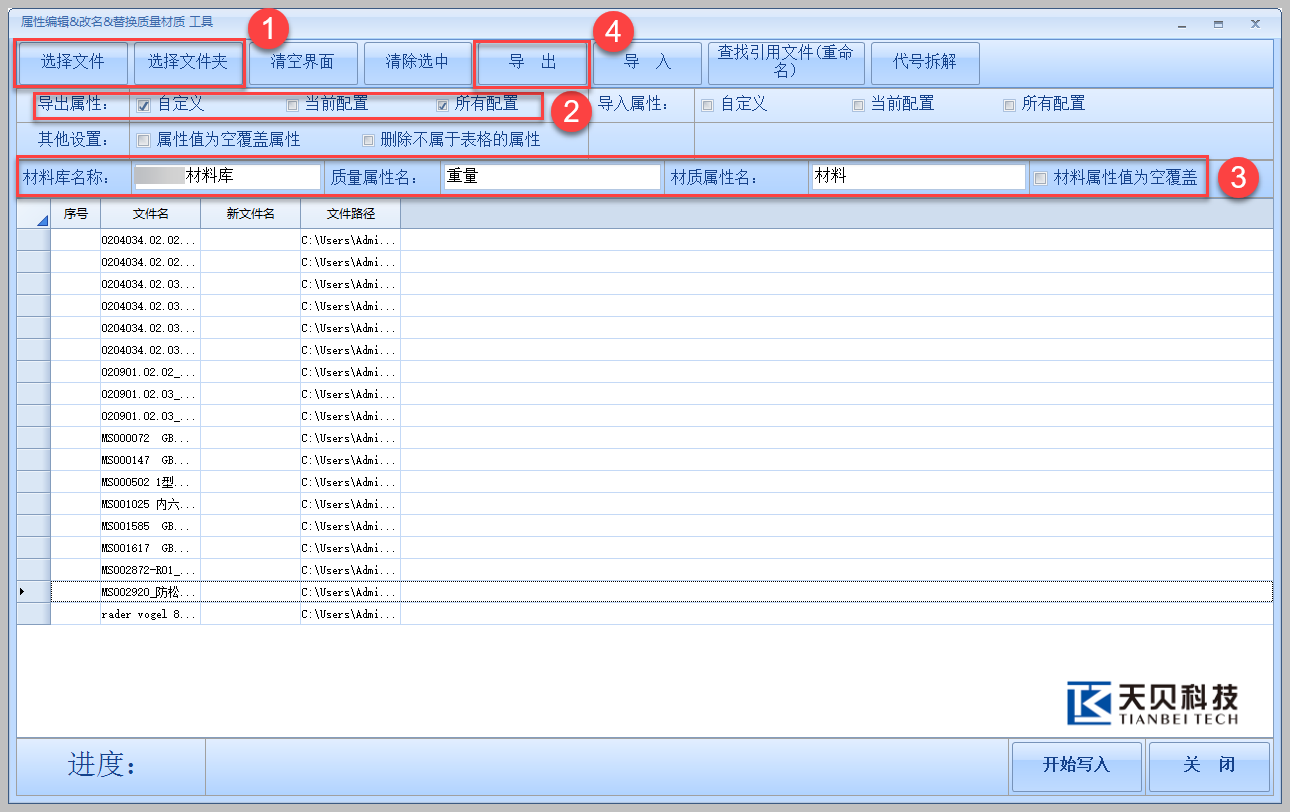The image size is (1290, 812).
Task: Focus the 材质属性名 text field
Action: tap(918, 178)
